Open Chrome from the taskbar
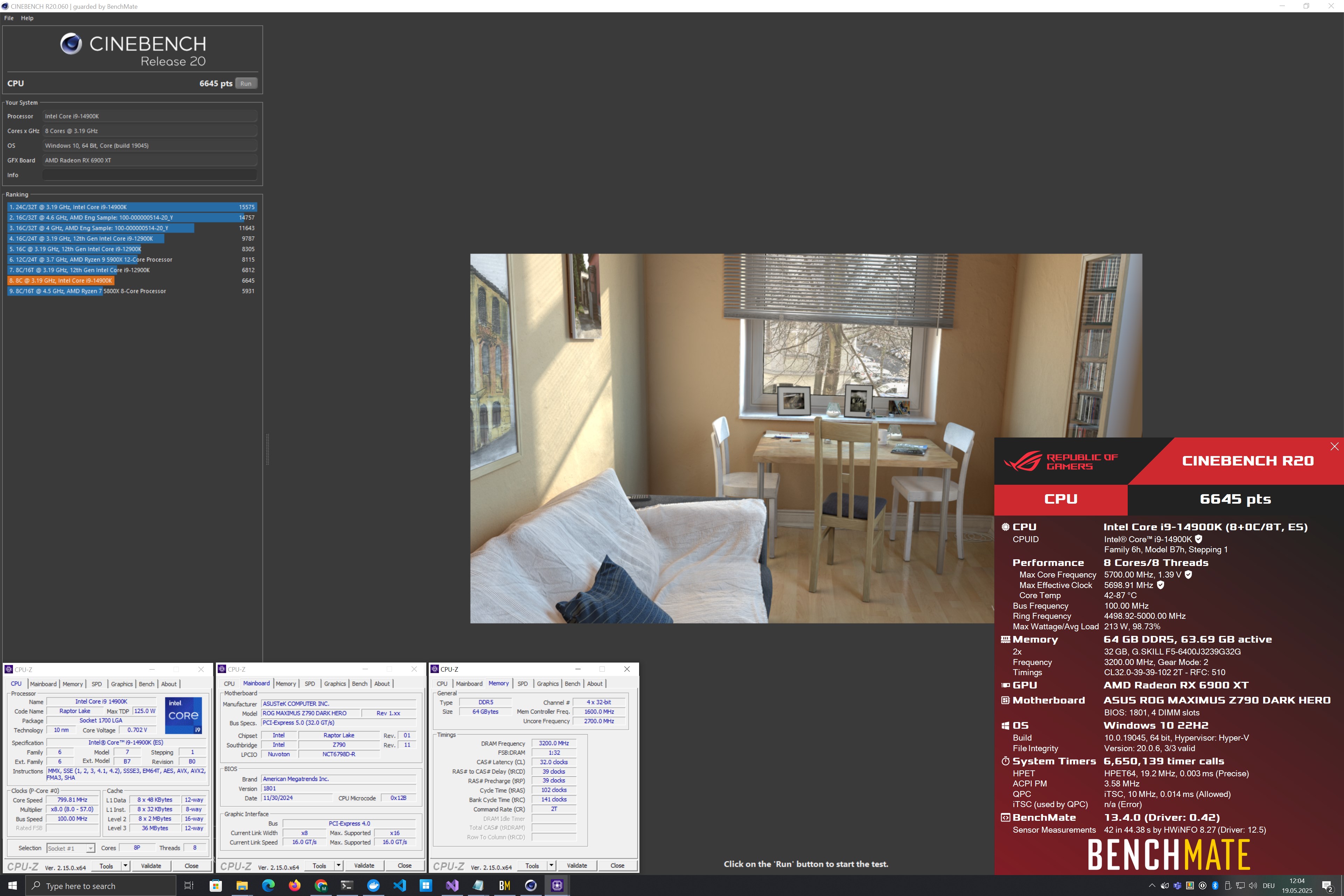 point(321,886)
